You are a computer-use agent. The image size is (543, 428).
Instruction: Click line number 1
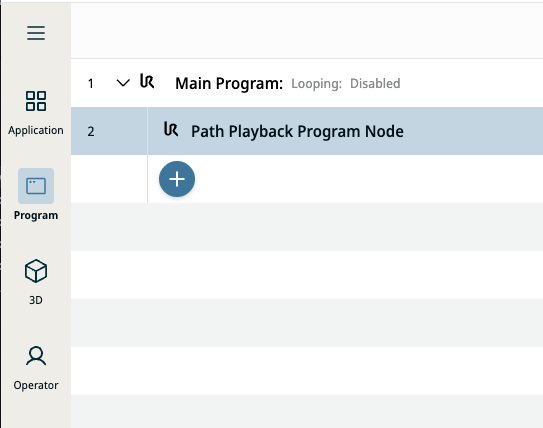[x=91, y=83]
